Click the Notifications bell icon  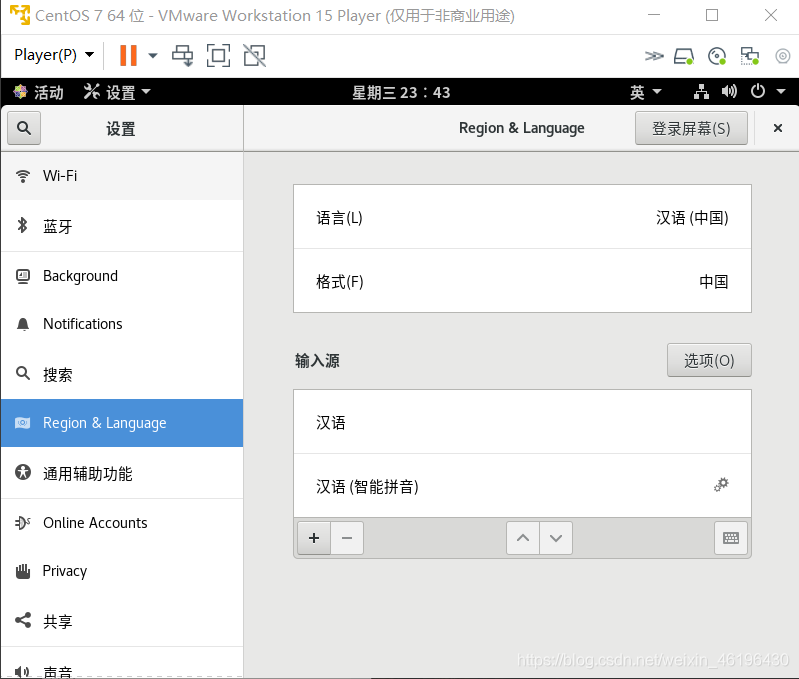(x=22, y=324)
